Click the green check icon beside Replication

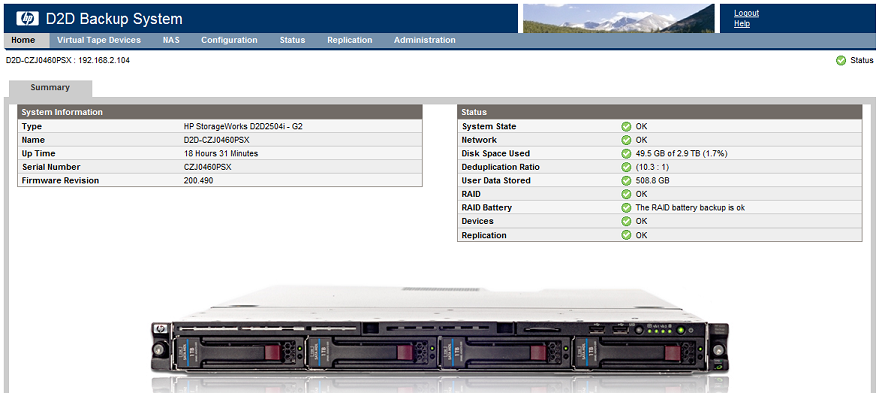pyautogui.click(x=626, y=235)
